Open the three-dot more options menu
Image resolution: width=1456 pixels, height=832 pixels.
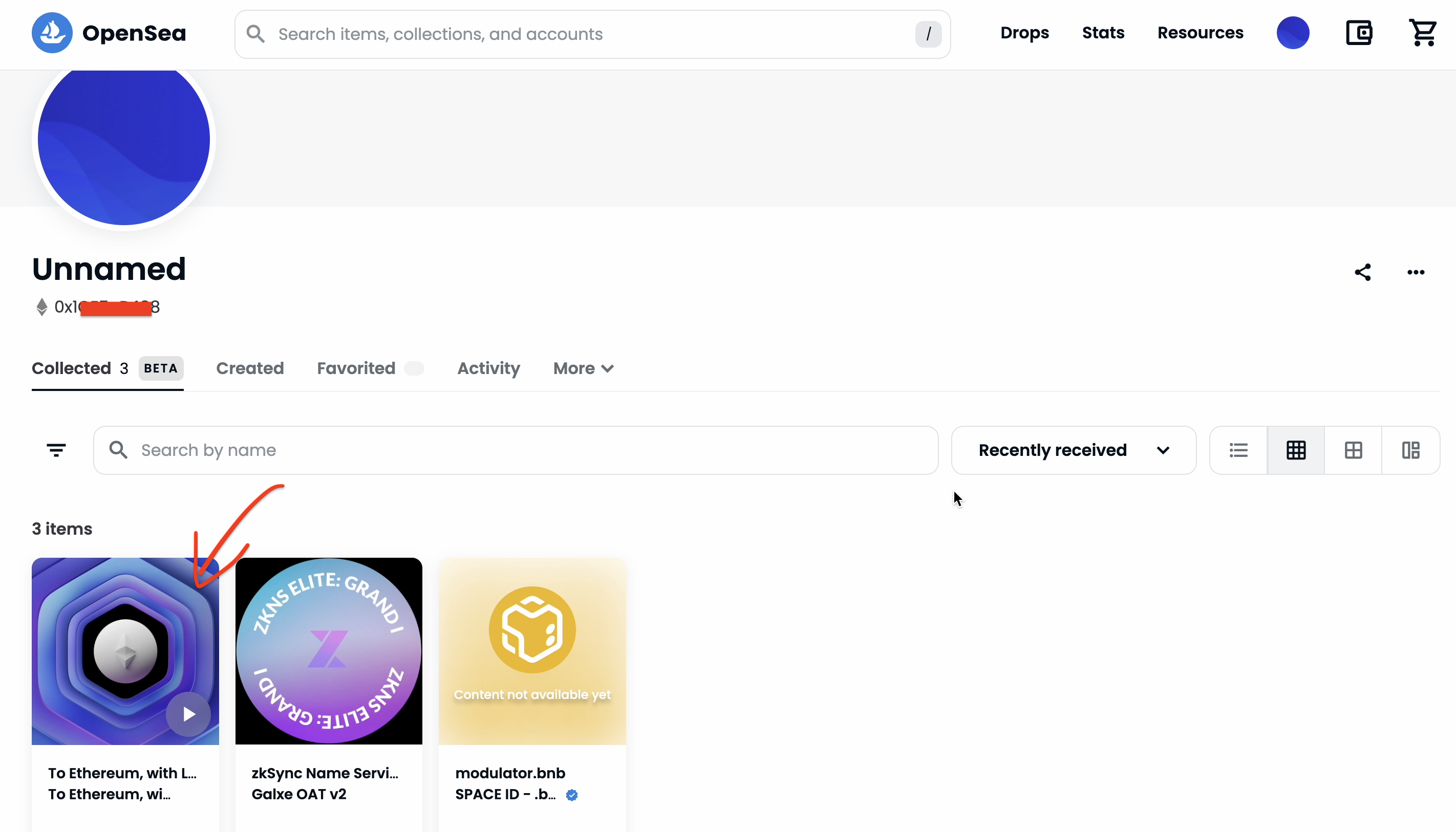point(1416,273)
